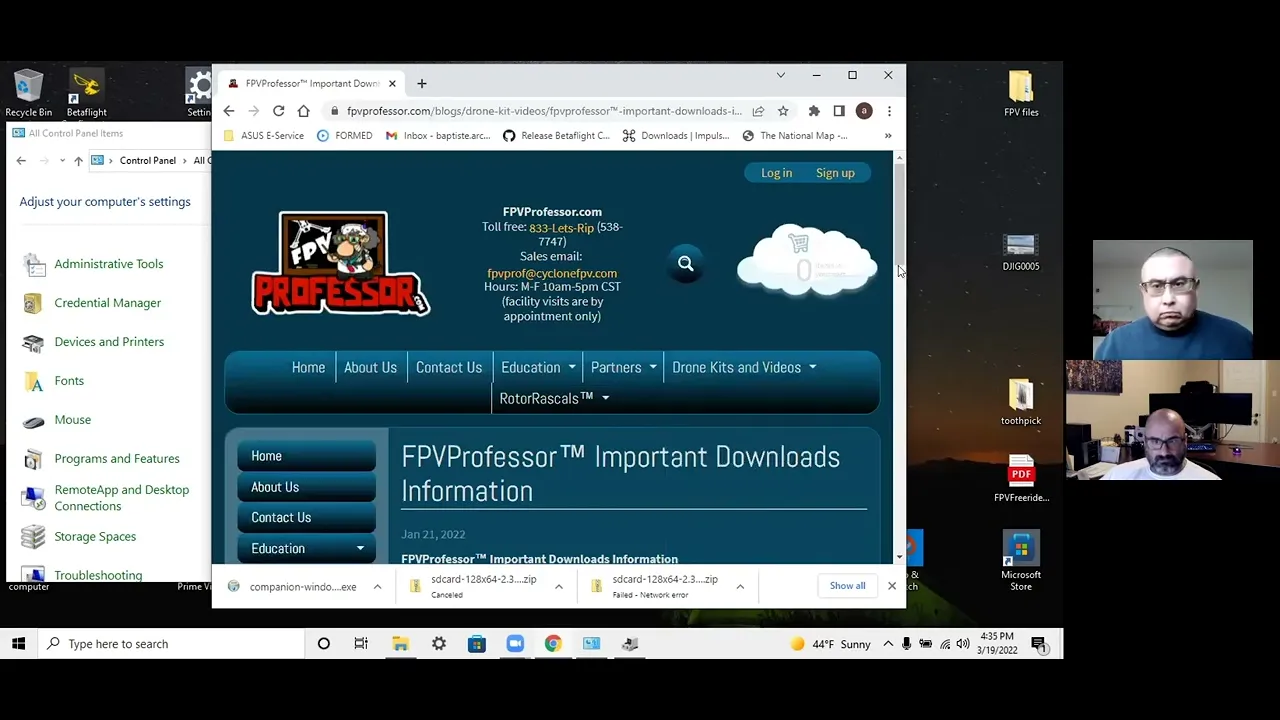Open the Betaflight desktop shortcut
1280x720 pixels.
coord(86,93)
